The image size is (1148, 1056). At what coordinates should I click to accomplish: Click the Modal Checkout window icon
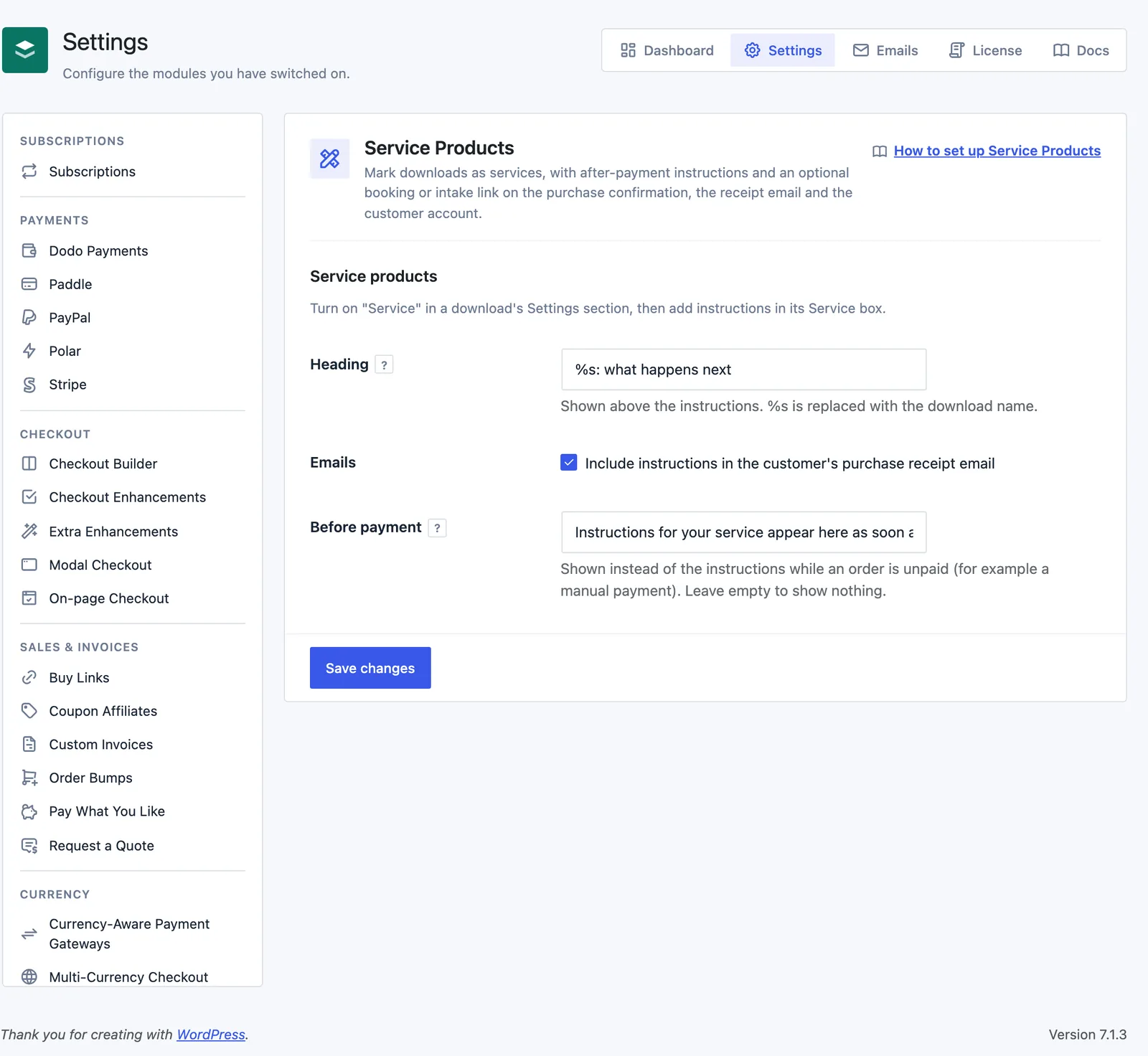pos(29,565)
